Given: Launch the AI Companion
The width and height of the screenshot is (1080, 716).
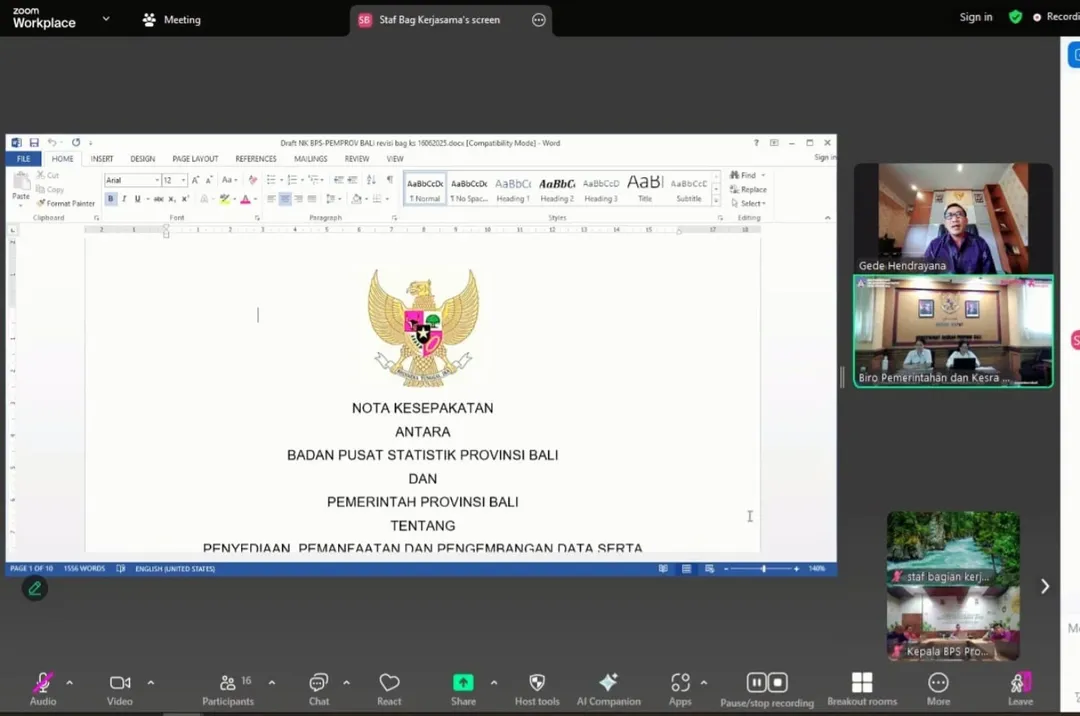Looking at the screenshot, I should pos(608,684).
